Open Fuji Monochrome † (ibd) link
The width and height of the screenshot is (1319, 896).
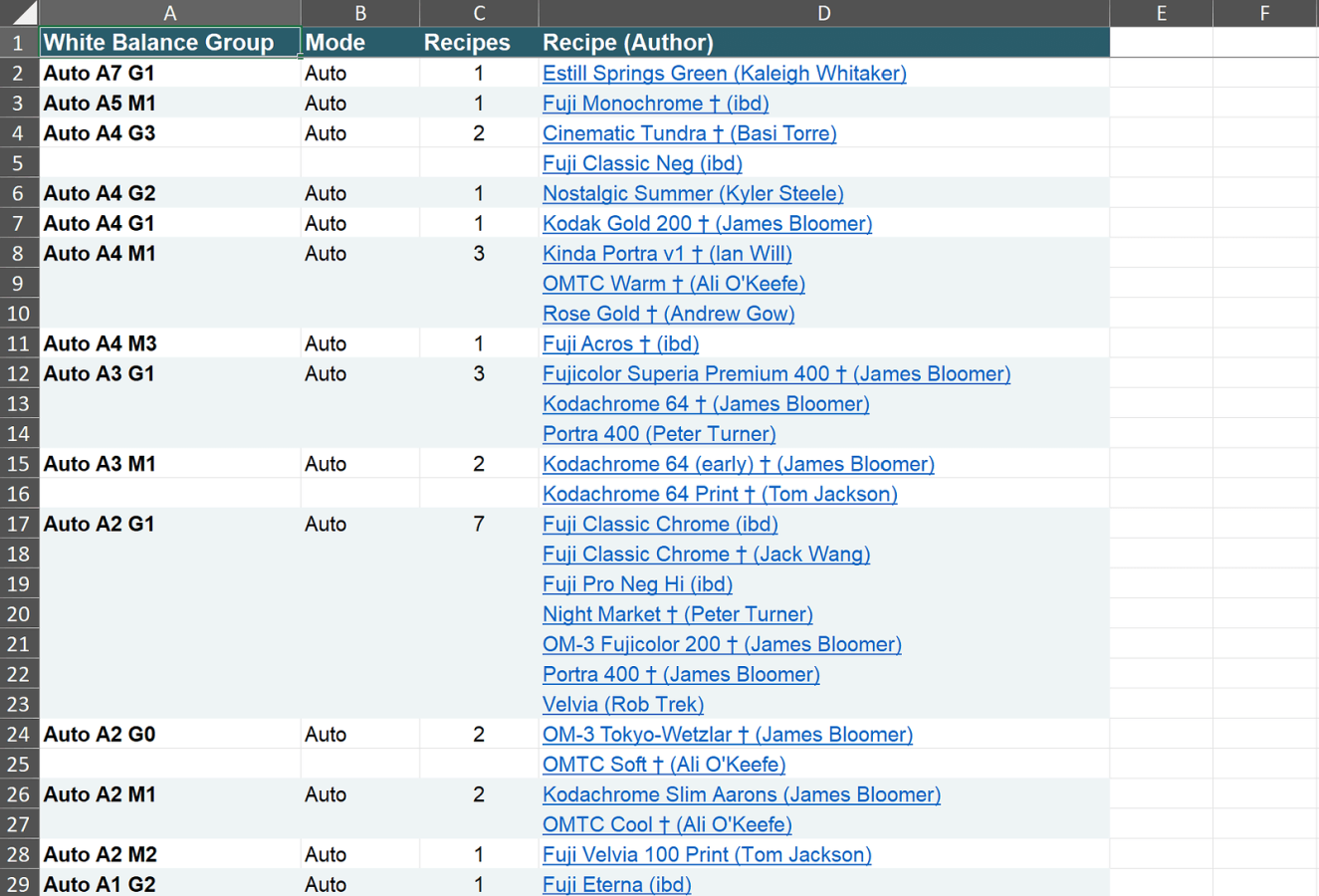[x=656, y=103]
